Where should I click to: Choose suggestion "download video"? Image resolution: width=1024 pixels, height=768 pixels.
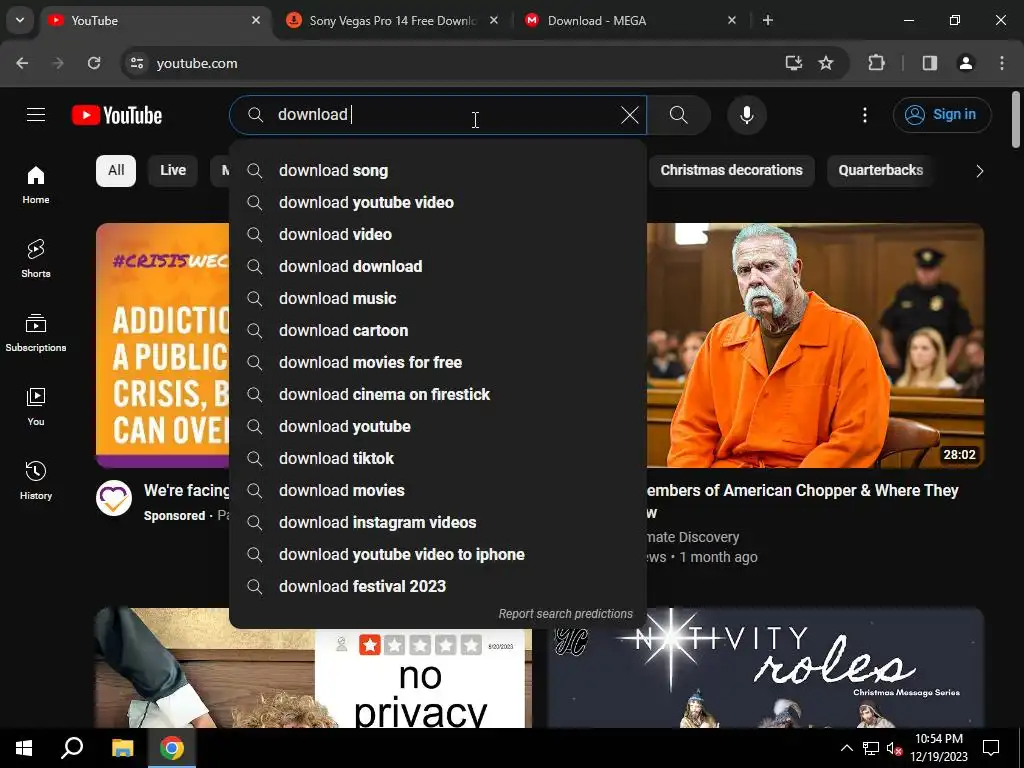click(x=438, y=234)
